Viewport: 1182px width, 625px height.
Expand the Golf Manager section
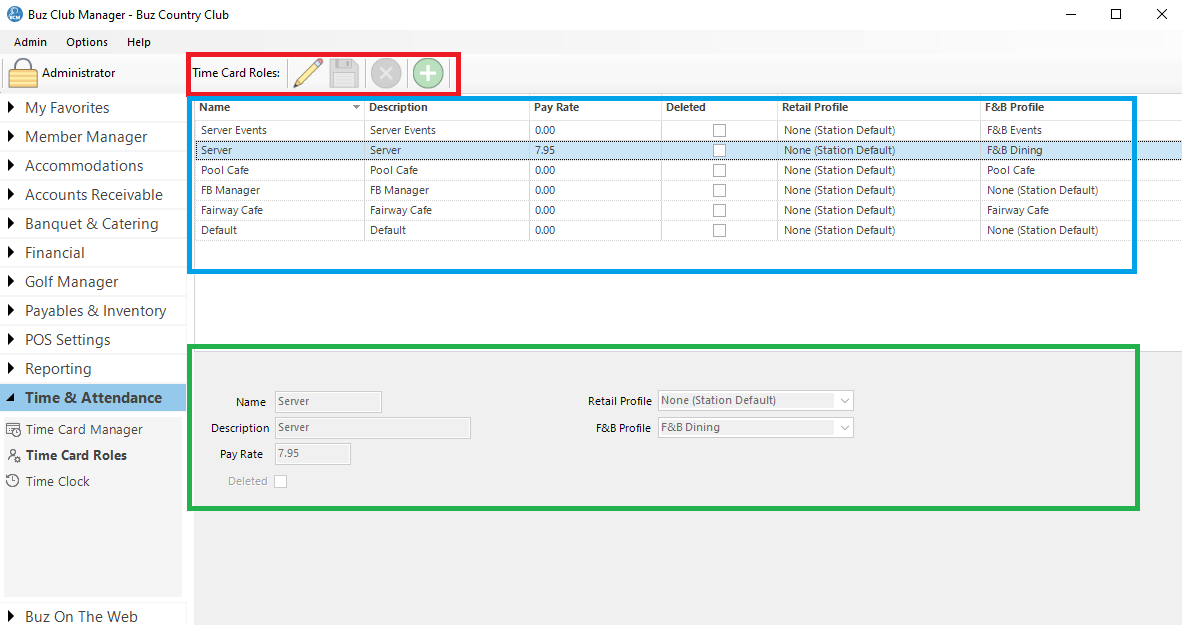point(71,282)
